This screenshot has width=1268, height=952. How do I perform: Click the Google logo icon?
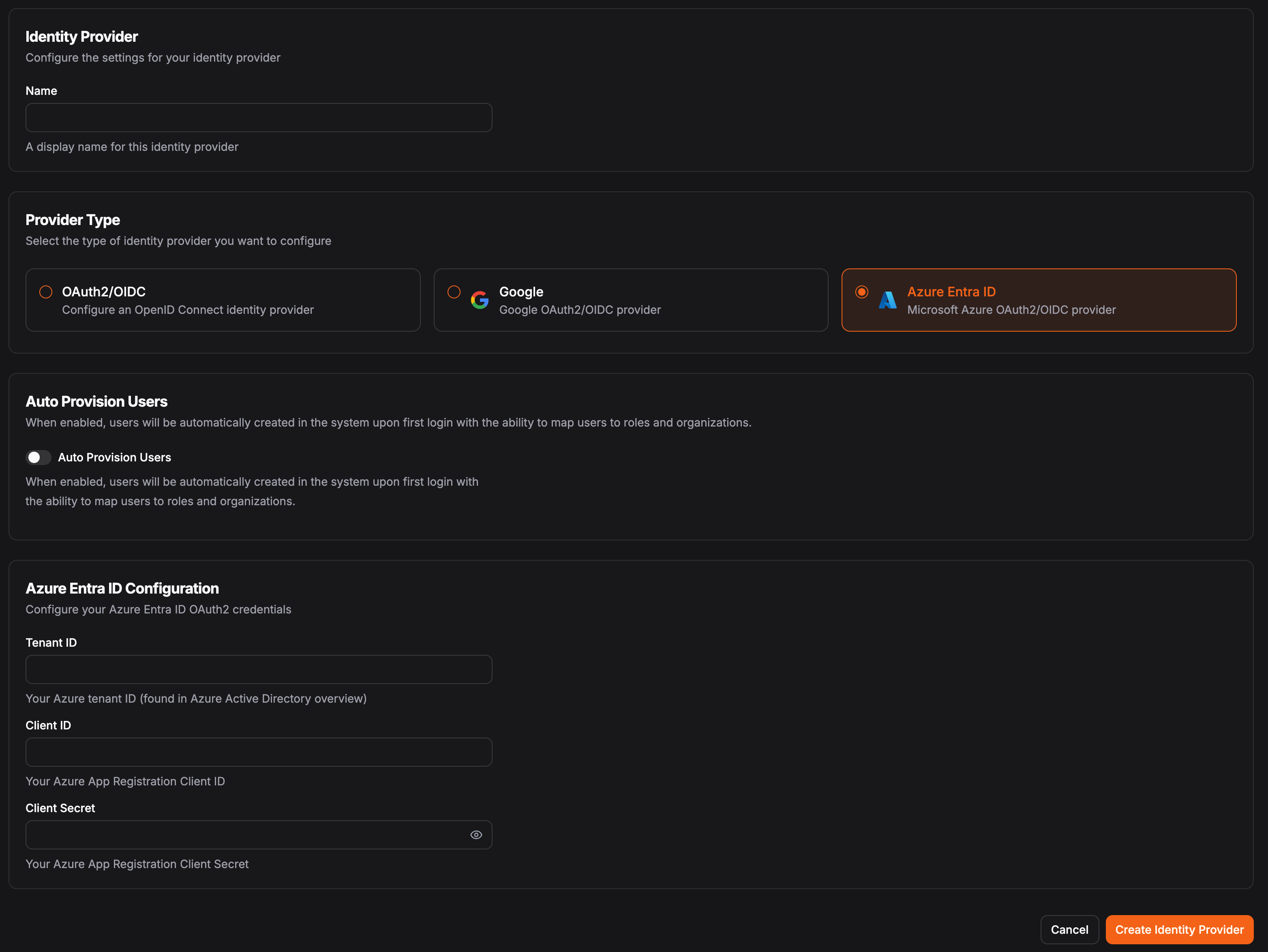[x=479, y=300]
